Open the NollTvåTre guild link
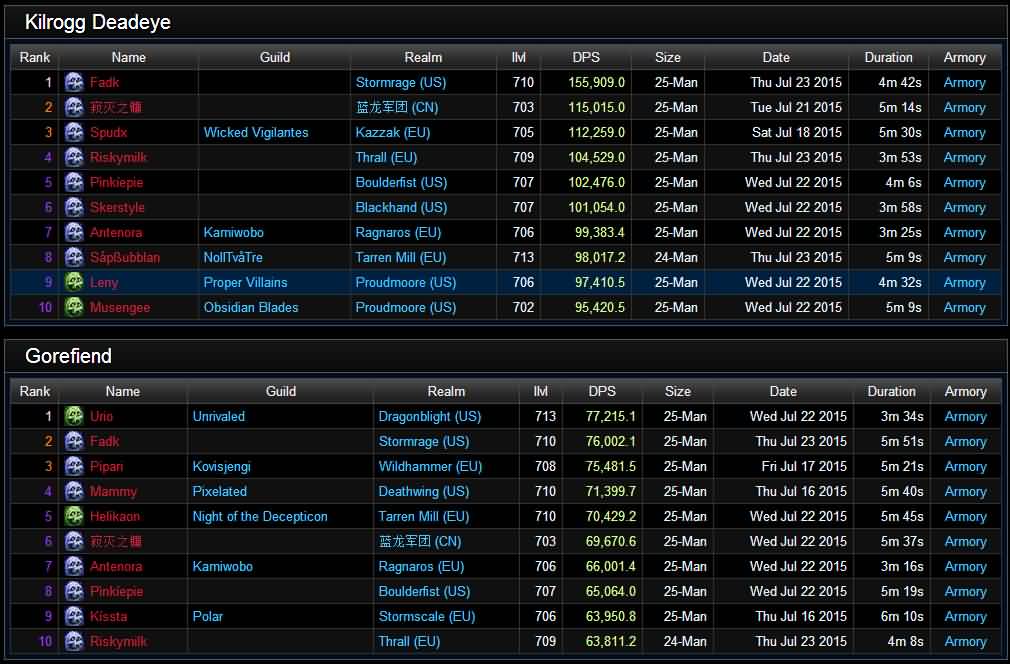Image resolution: width=1010 pixels, height=664 pixels. coord(233,258)
